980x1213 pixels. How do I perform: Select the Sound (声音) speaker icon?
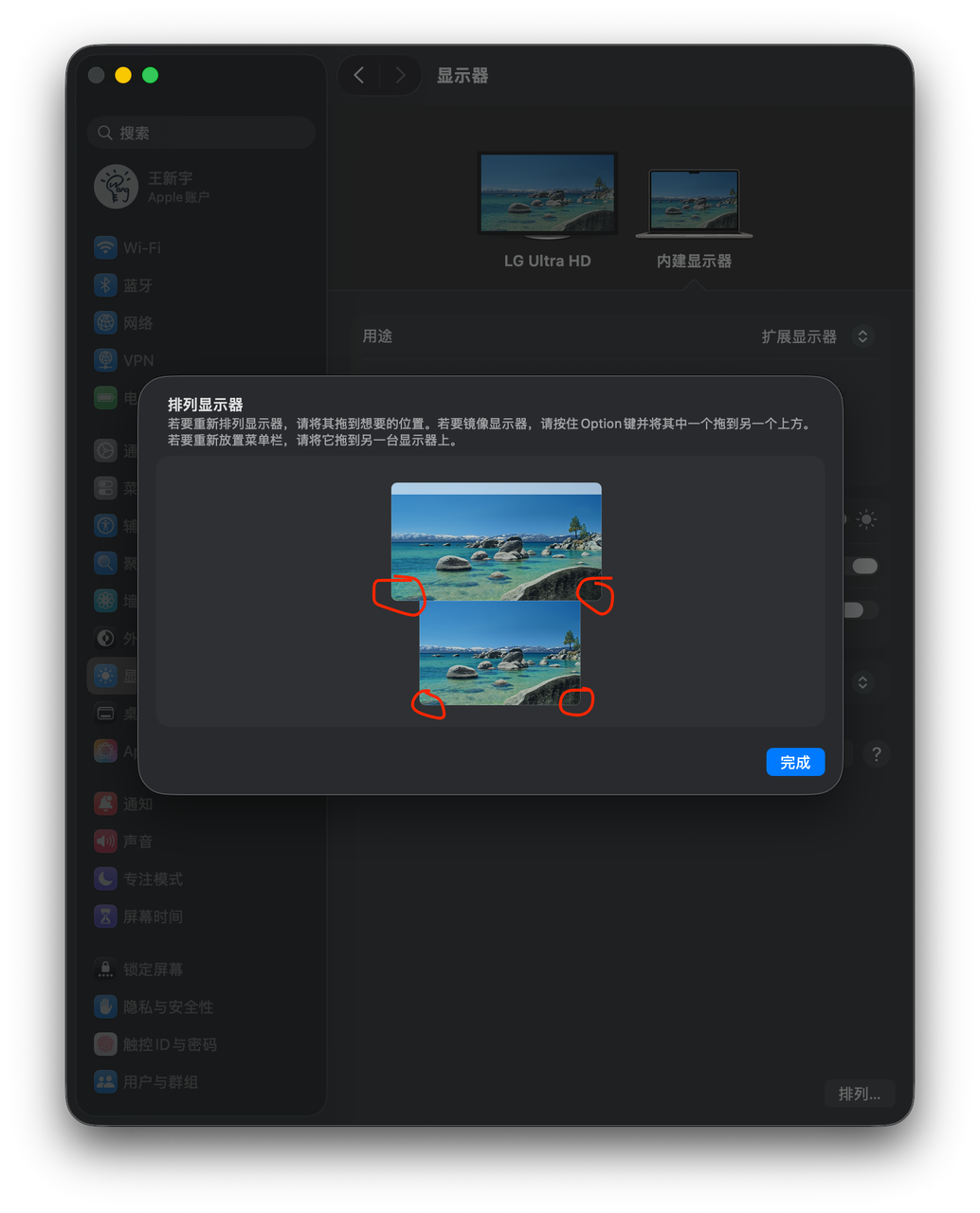[x=105, y=842]
